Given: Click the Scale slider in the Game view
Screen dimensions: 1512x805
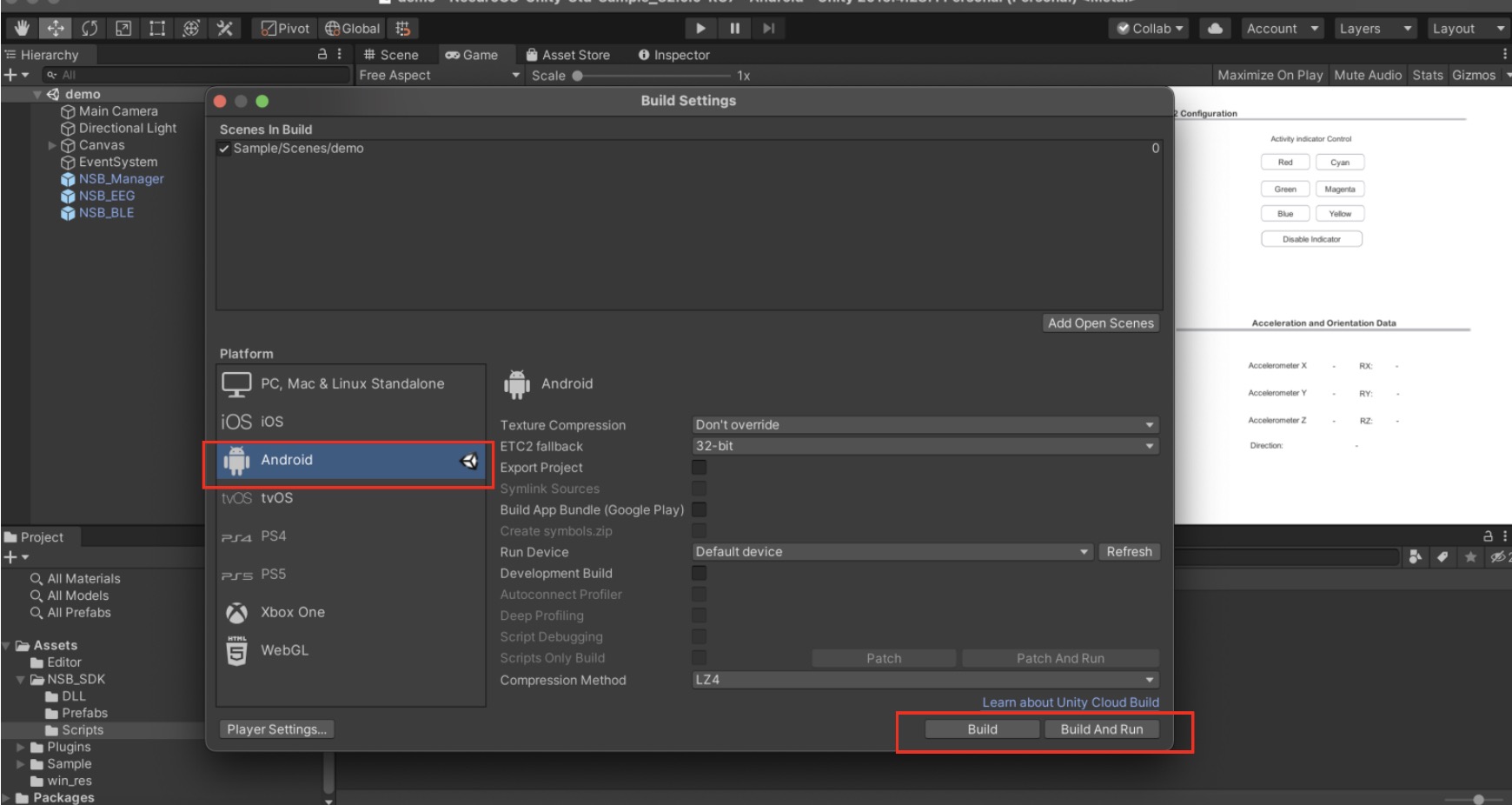Looking at the screenshot, I should 578,75.
